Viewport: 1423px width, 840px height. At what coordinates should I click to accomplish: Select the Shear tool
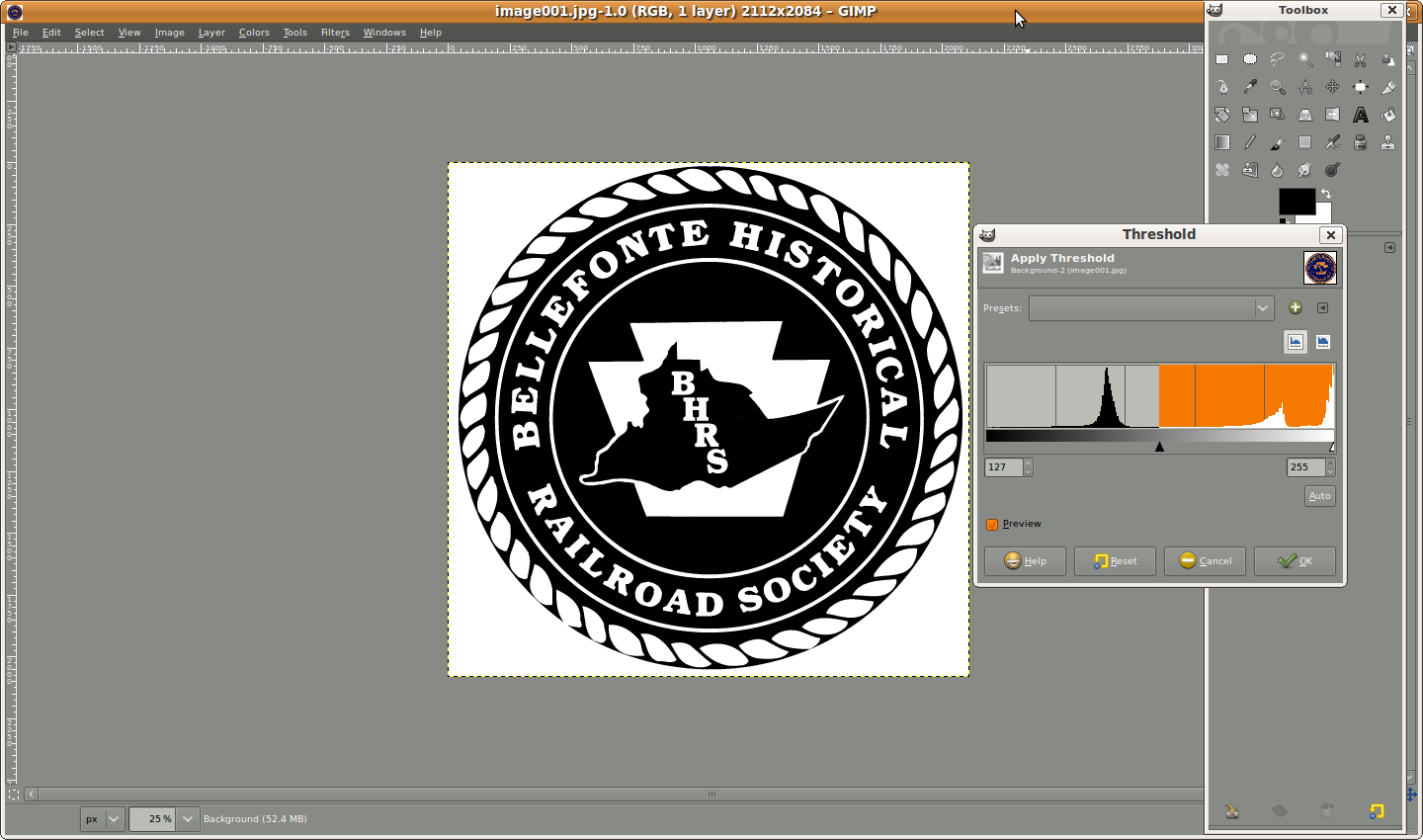[x=1278, y=115]
